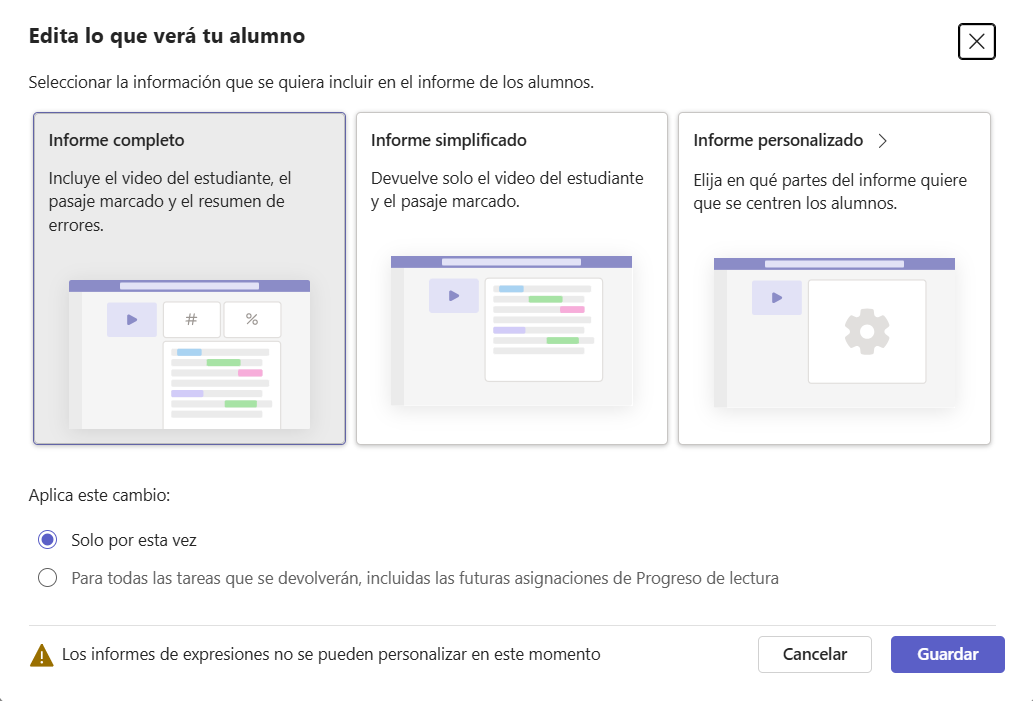Click the % icon in Informe completo preview
The height and width of the screenshot is (701, 1033).
click(x=252, y=320)
